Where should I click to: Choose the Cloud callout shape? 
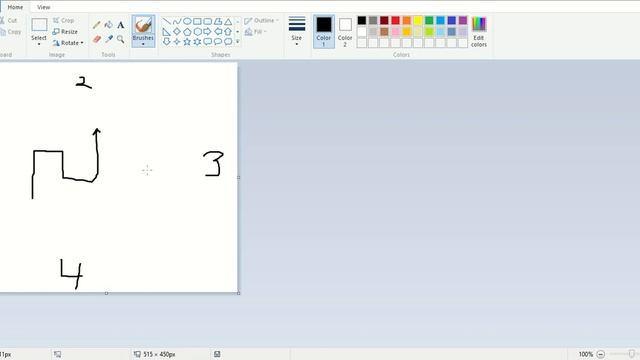228,42
